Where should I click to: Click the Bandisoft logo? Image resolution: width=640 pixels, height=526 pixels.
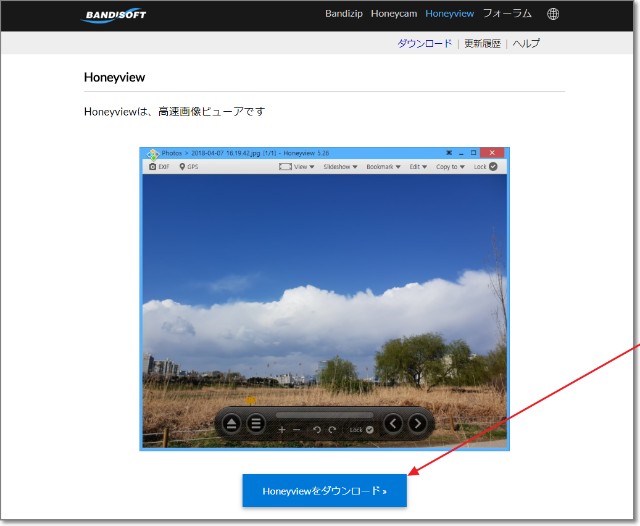tap(114, 15)
